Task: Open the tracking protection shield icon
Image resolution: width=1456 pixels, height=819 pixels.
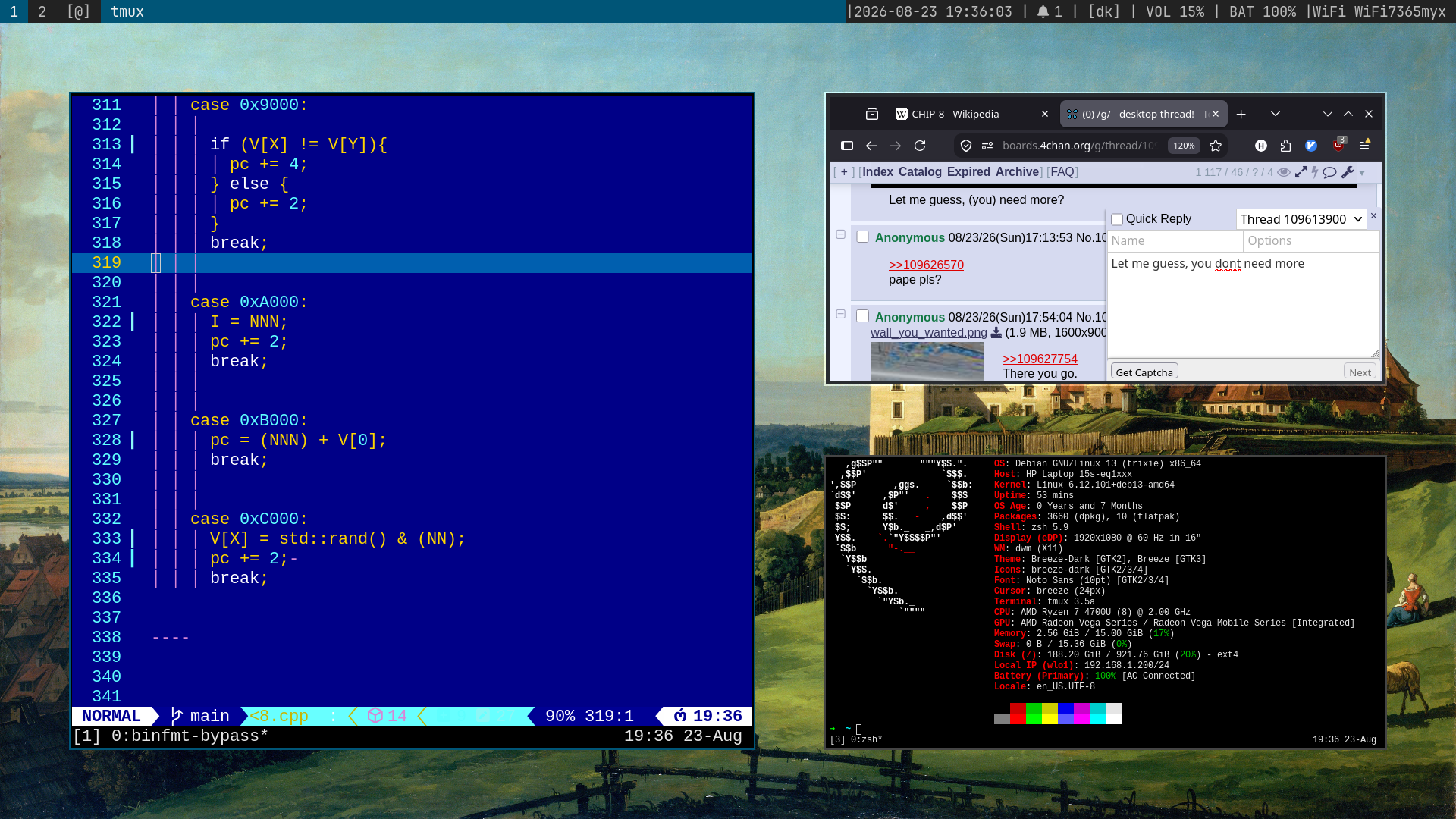Action: 966,146
